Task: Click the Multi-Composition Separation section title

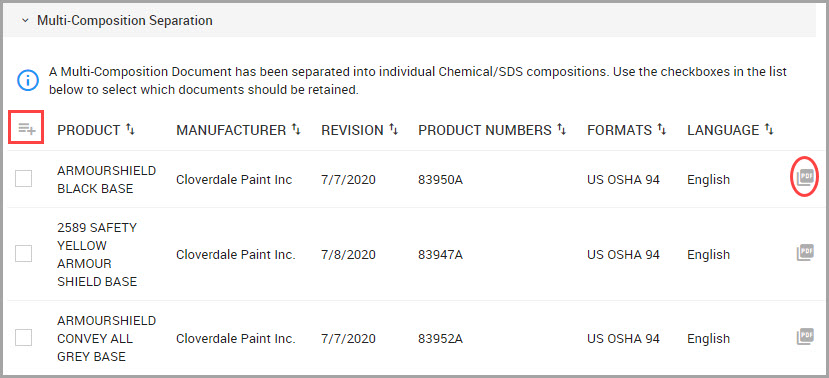Action: (x=125, y=21)
